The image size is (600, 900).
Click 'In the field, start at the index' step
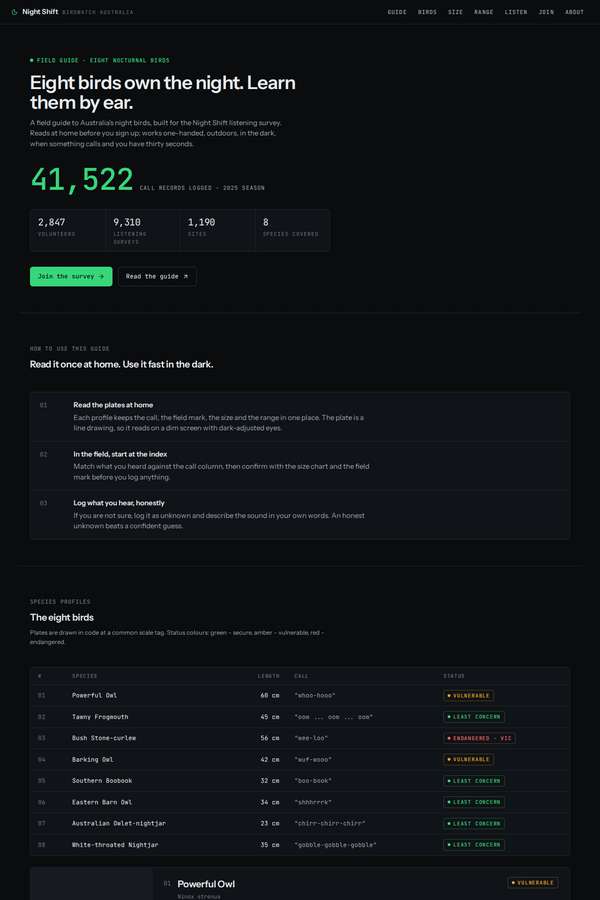tap(120, 454)
